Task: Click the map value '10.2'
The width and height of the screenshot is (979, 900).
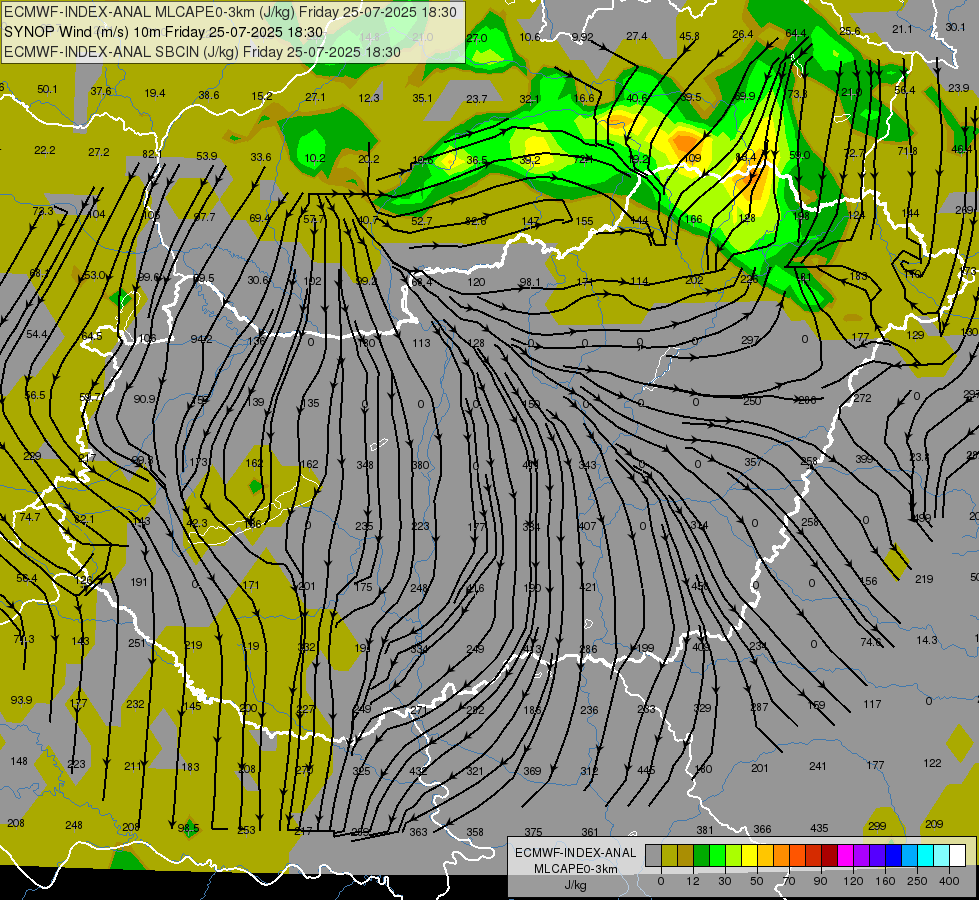Action: pyautogui.click(x=315, y=159)
